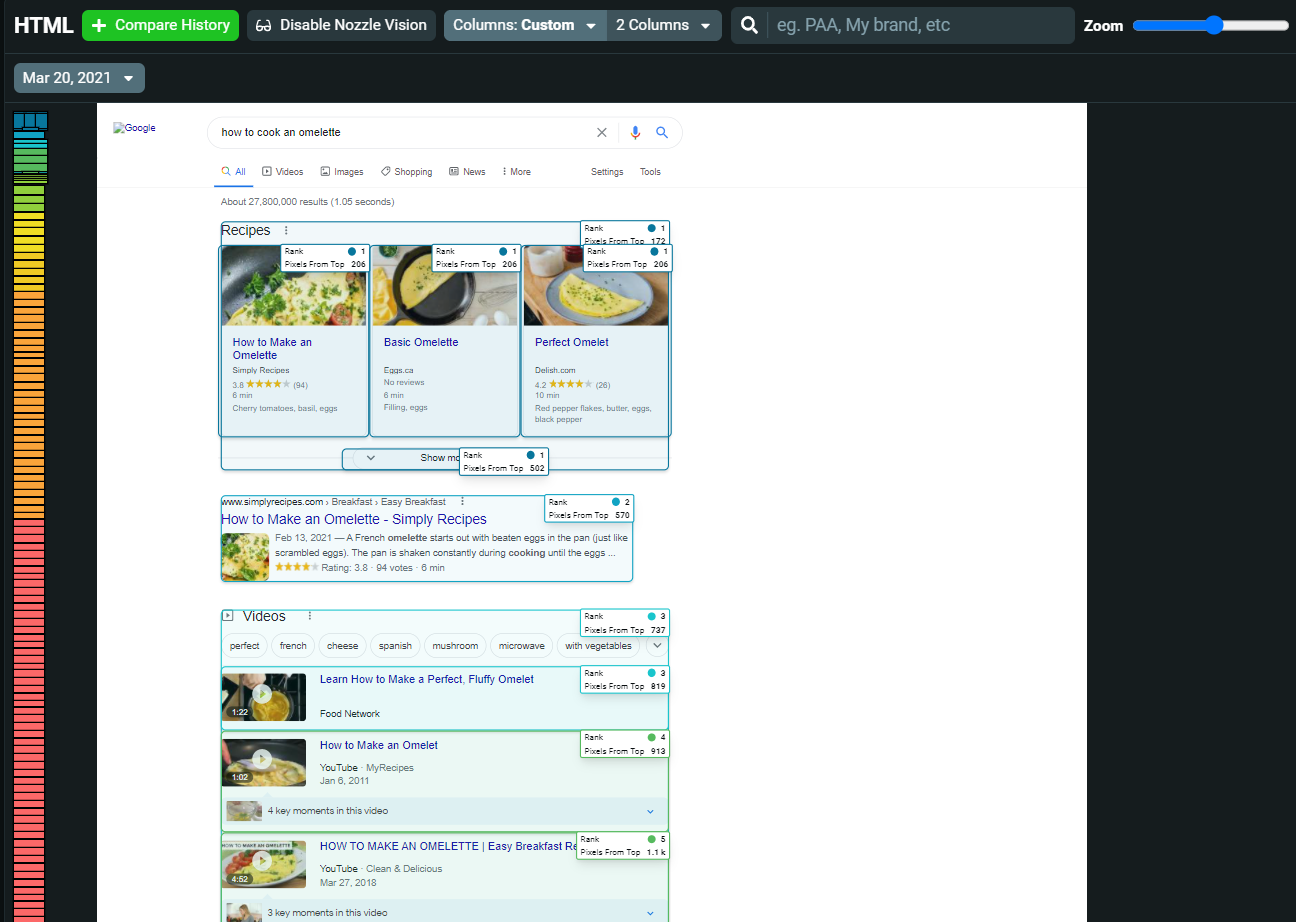This screenshot has height=922, width=1296.
Task: Click the Eggs.ca skillet thumbnail image
Action: click(x=445, y=286)
